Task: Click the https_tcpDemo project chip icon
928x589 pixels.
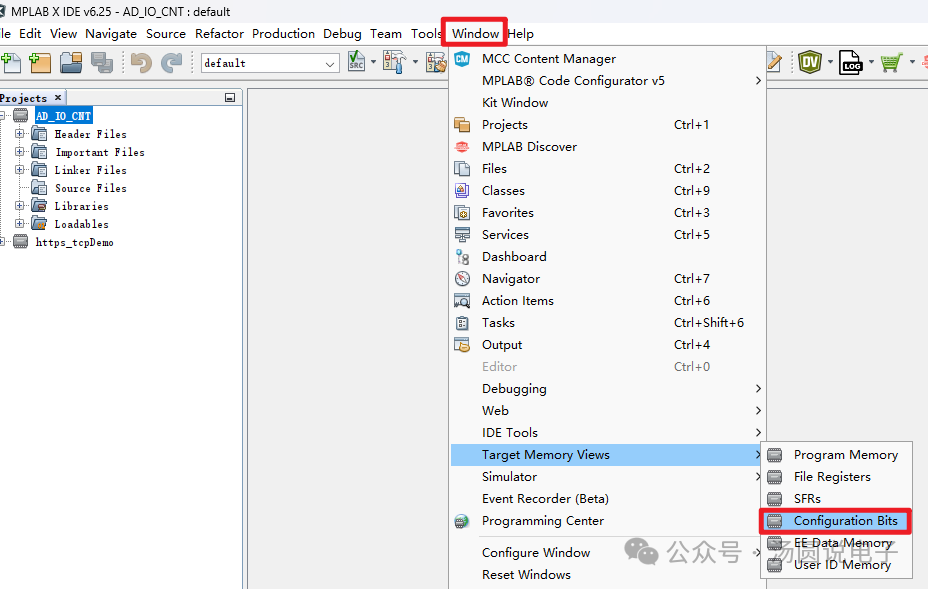Action: 21,242
